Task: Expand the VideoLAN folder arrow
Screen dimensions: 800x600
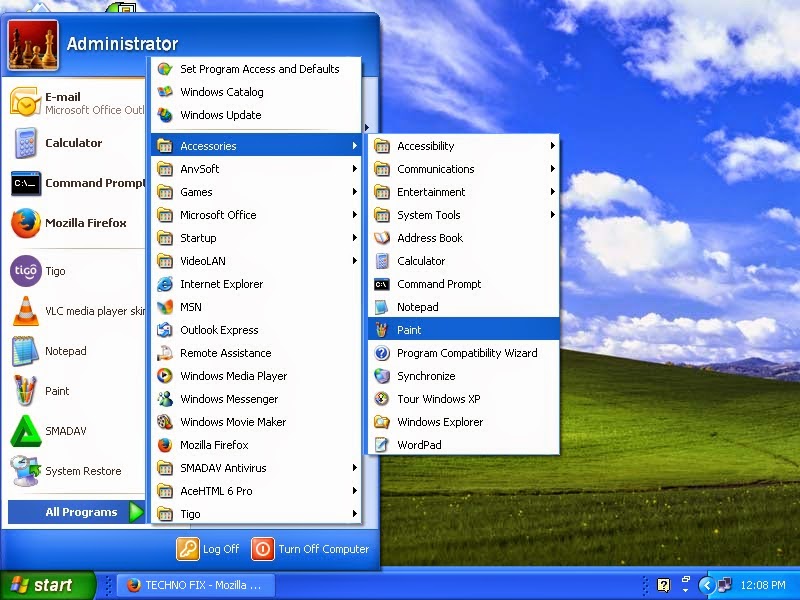Action: pos(355,261)
